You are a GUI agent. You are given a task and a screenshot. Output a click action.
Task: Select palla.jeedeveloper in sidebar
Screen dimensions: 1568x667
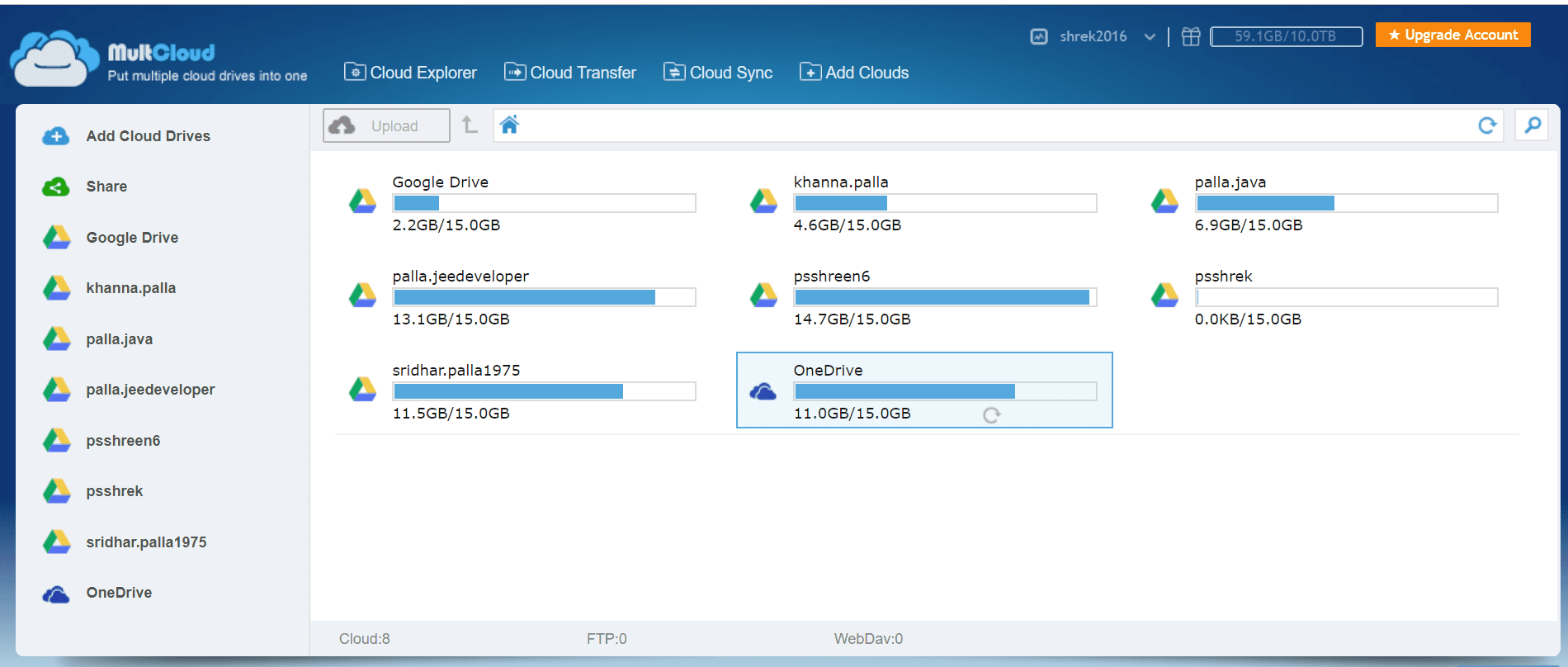pos(150,390)
